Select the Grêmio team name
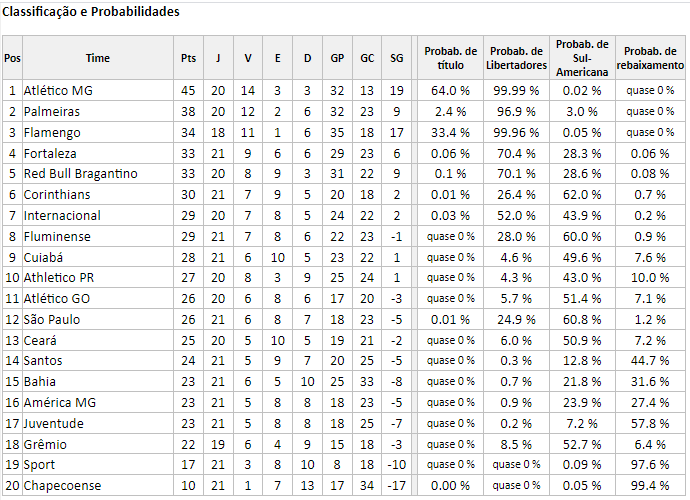Screen dimensions: 690x500 (45, 445)
